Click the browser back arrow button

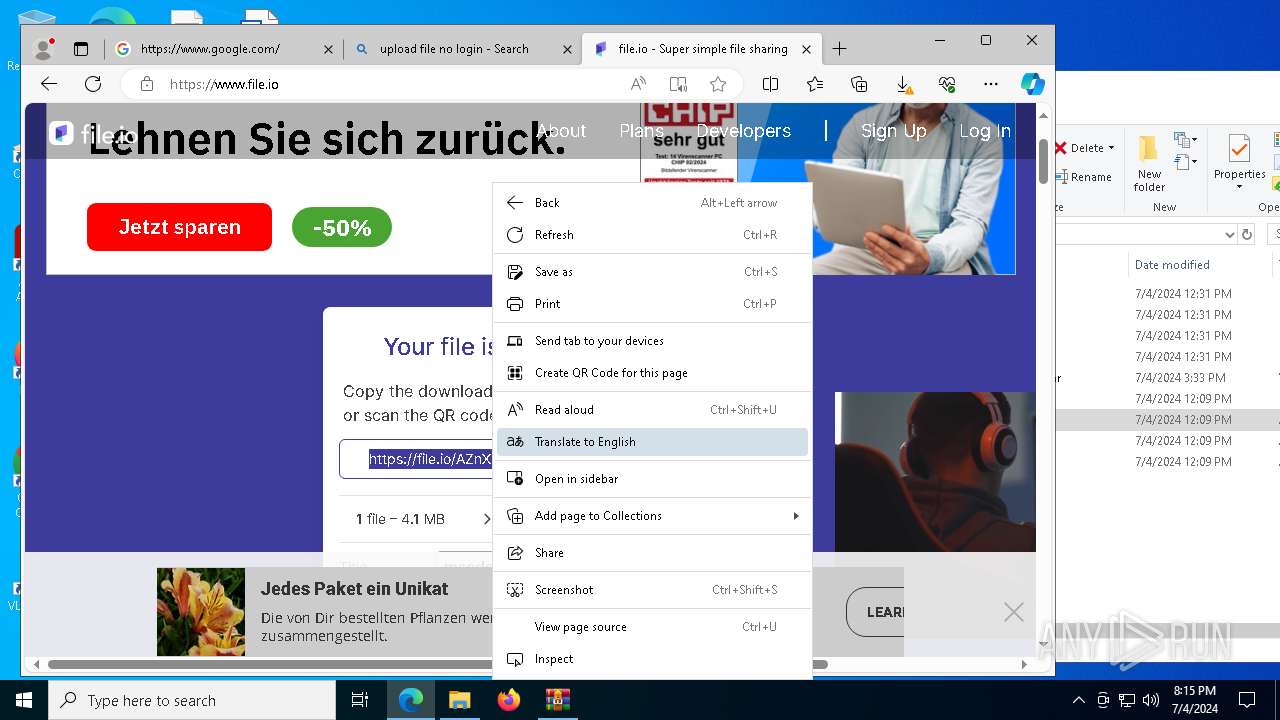(49, 84)
